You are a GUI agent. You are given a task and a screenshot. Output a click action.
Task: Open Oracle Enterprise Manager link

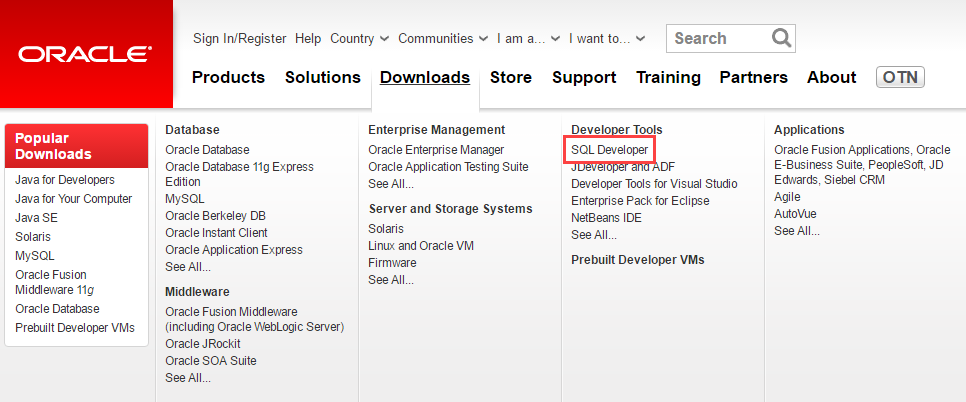(x=436, y=150)
